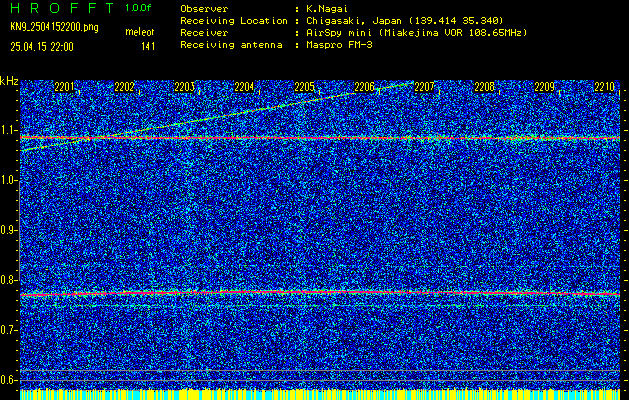Click the 0.7 frequency axis label

tap(8, 330)
